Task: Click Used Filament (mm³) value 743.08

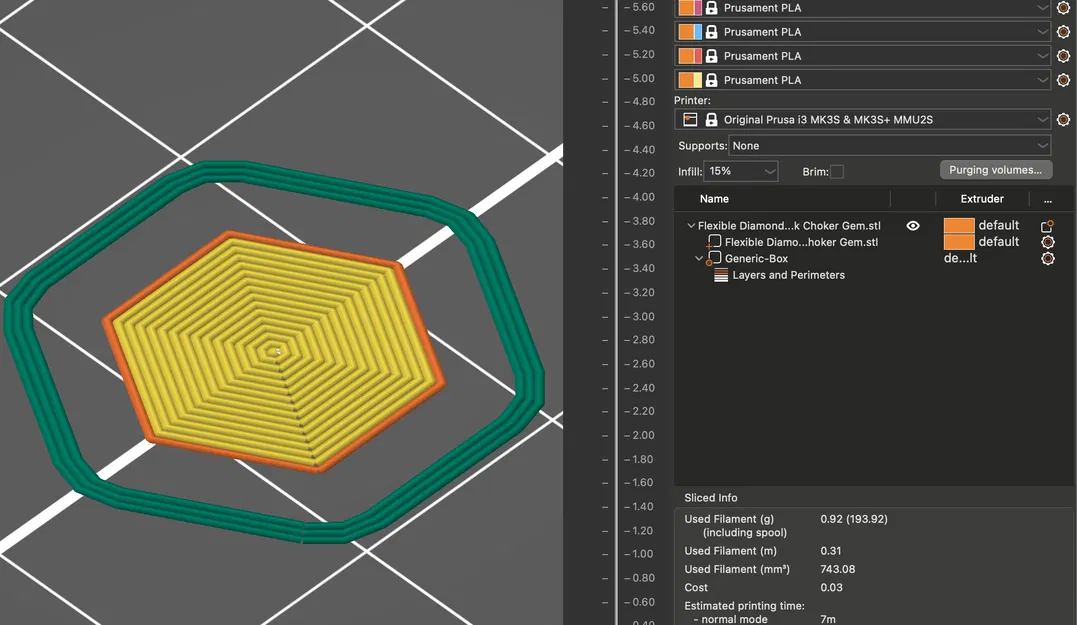Action: click(x=837, y=569)
